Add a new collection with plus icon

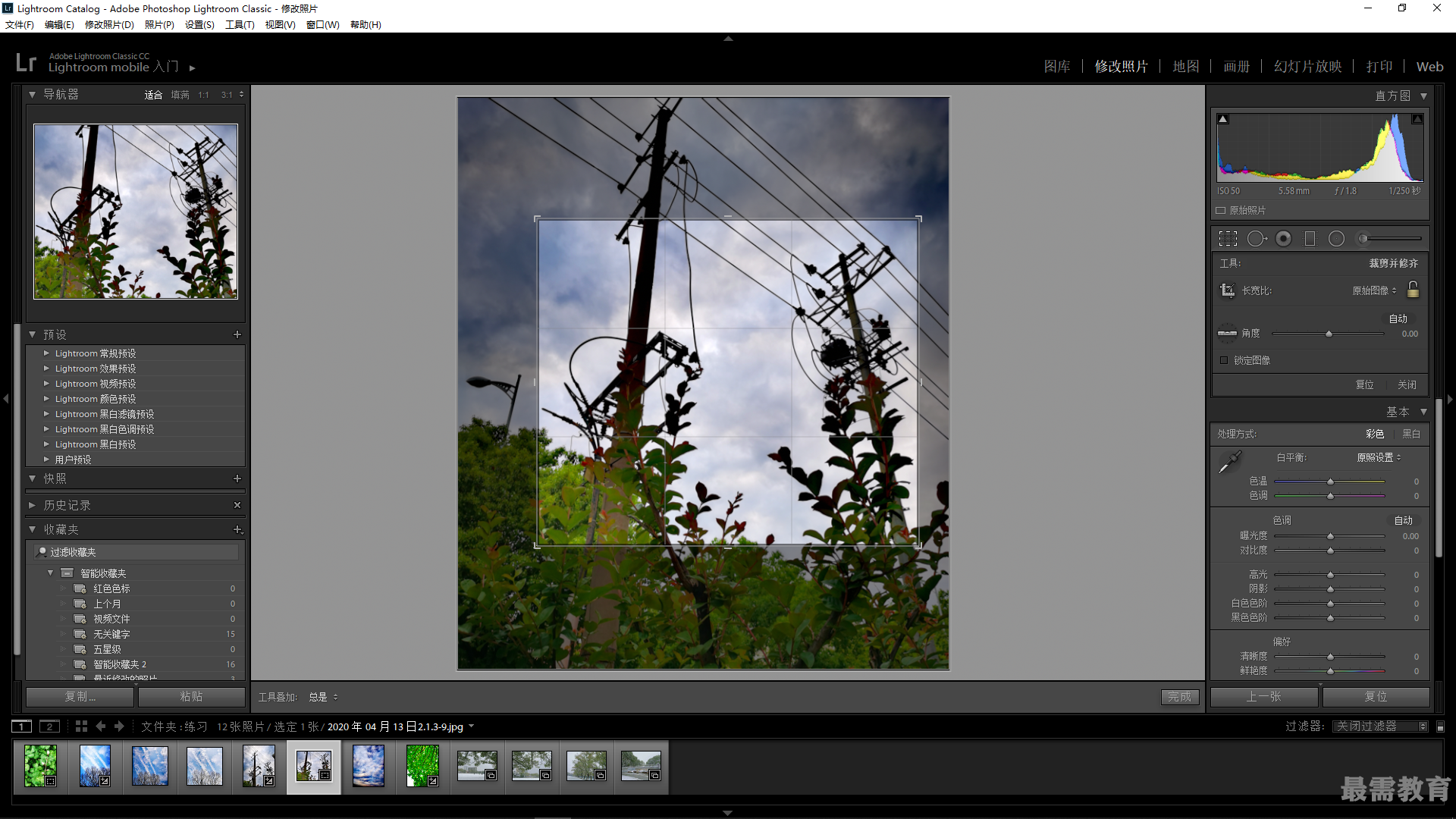click(237, 529)
